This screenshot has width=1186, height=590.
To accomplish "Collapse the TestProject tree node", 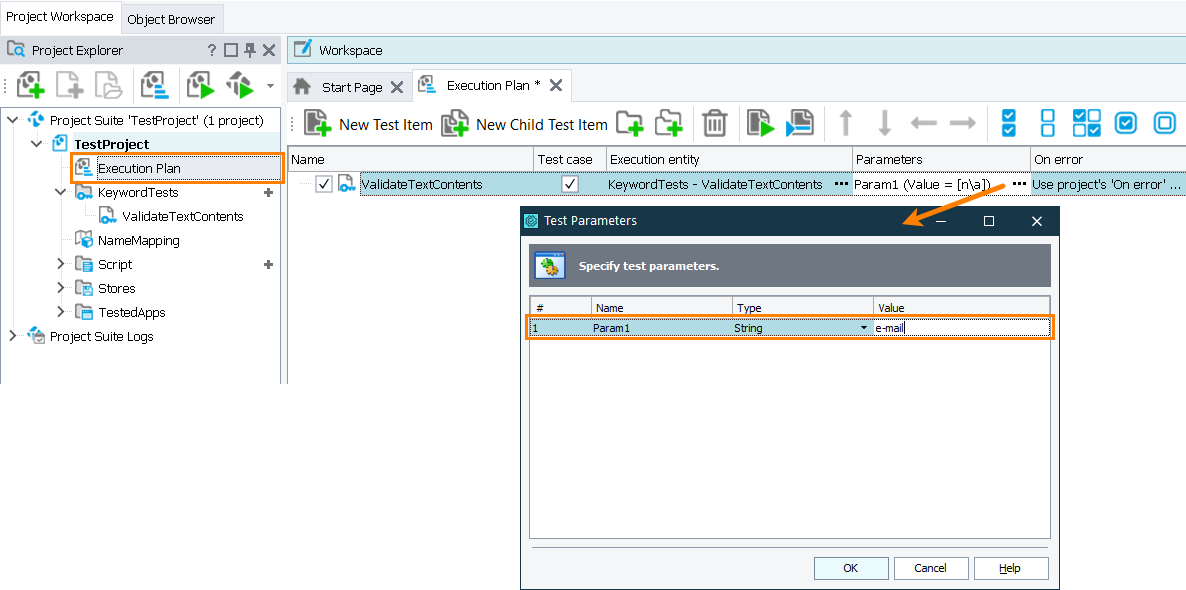I will coord(36,143).
